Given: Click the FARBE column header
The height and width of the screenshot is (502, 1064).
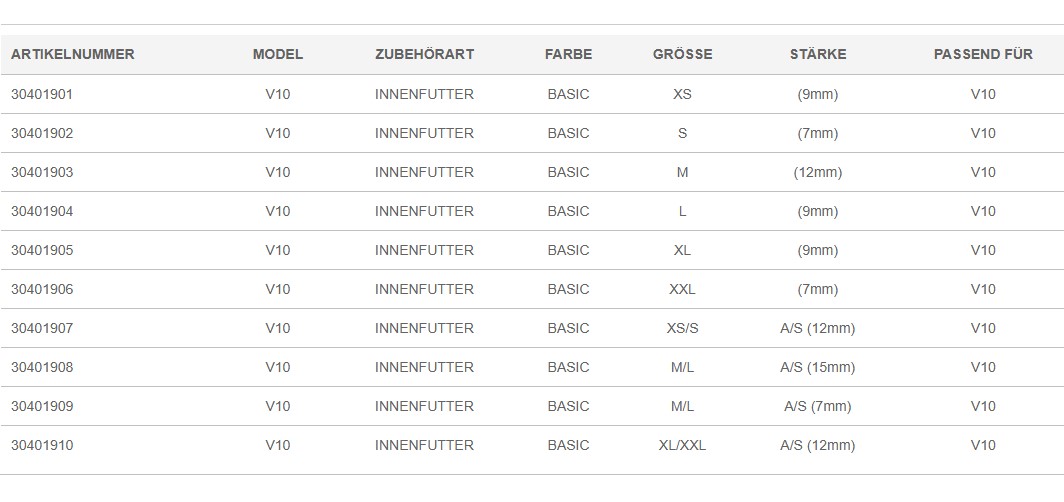Looking at the screenshot, I should pyautogui.click(x=569, y=54).
